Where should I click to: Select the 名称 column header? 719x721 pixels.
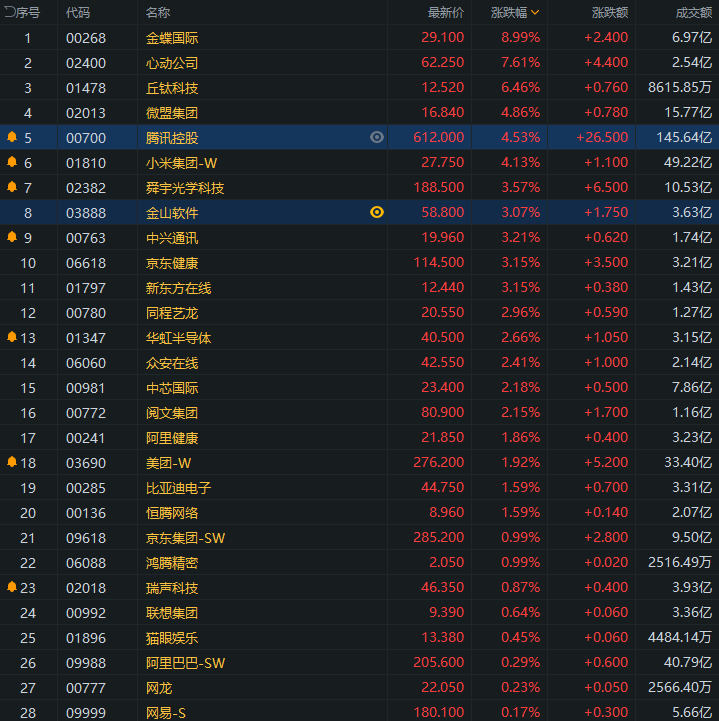click(x=158, y=12)
